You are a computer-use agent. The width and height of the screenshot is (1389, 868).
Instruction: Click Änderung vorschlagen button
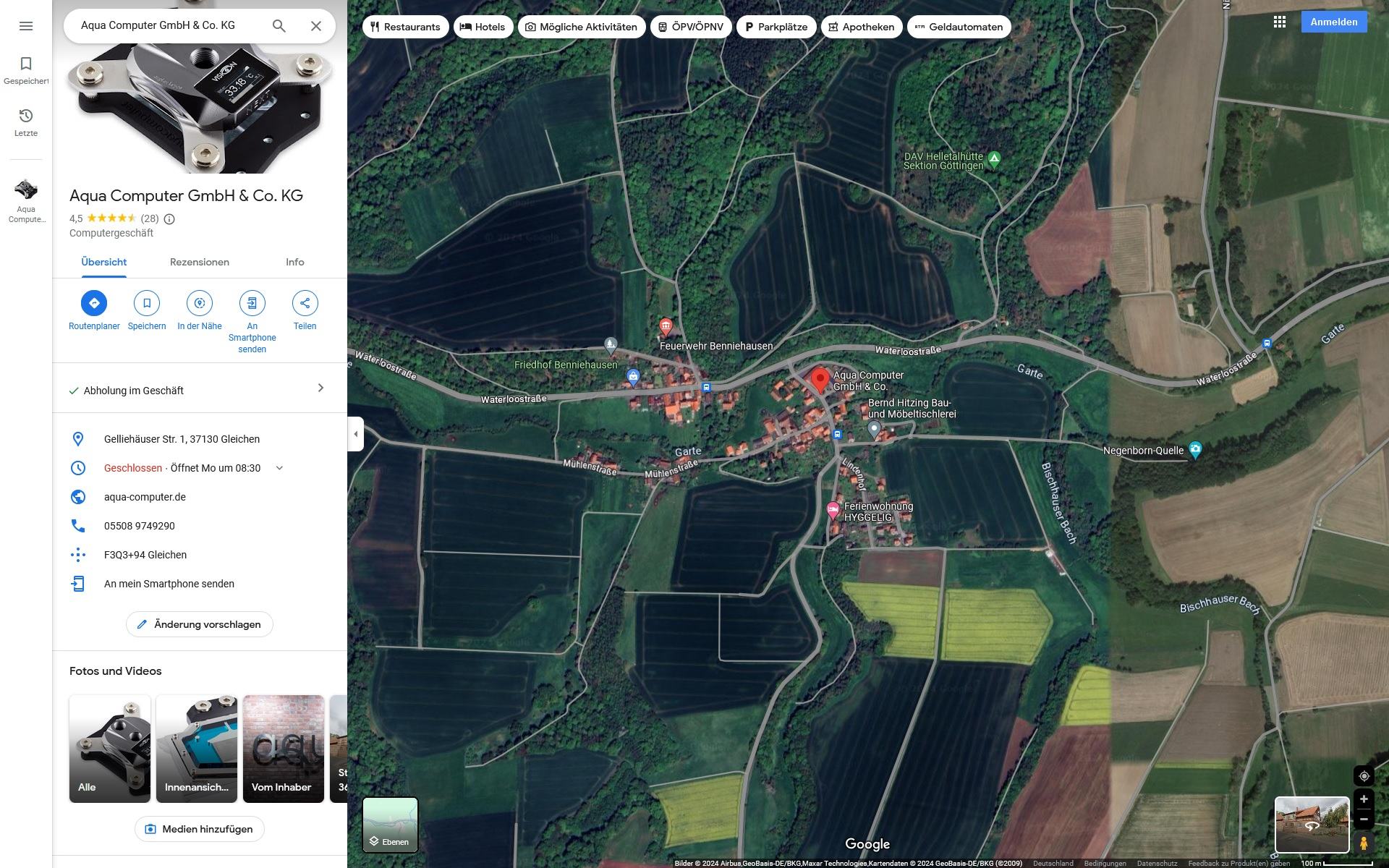coord(200,624)
